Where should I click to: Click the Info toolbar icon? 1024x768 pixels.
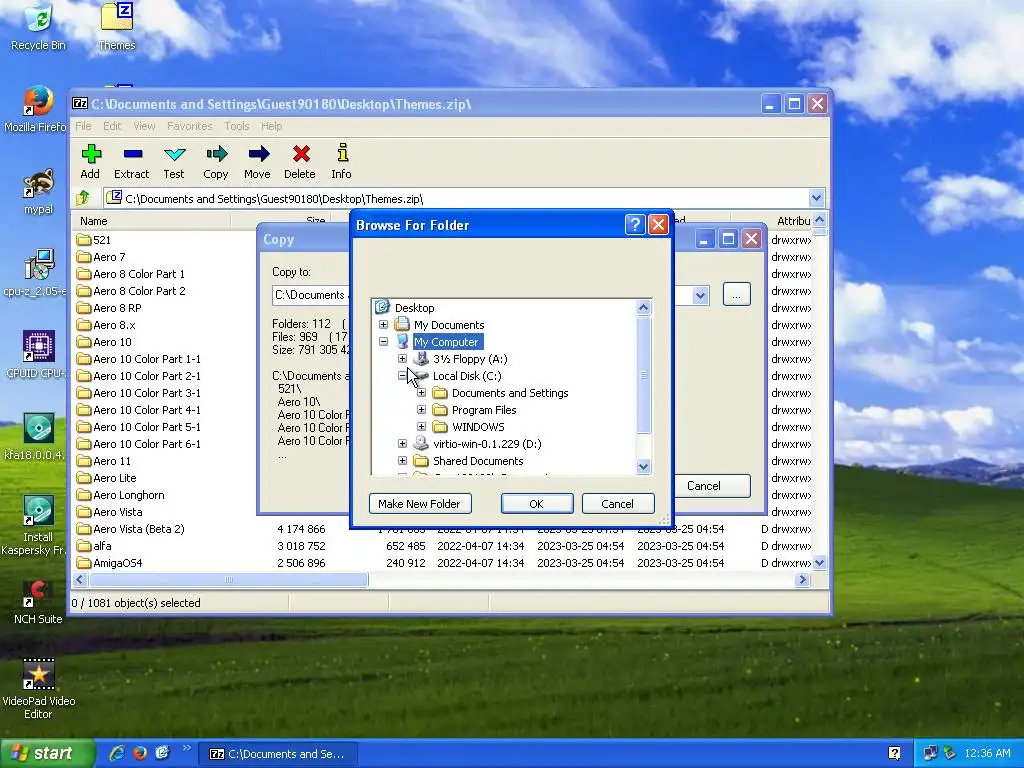tap(342, 153)
